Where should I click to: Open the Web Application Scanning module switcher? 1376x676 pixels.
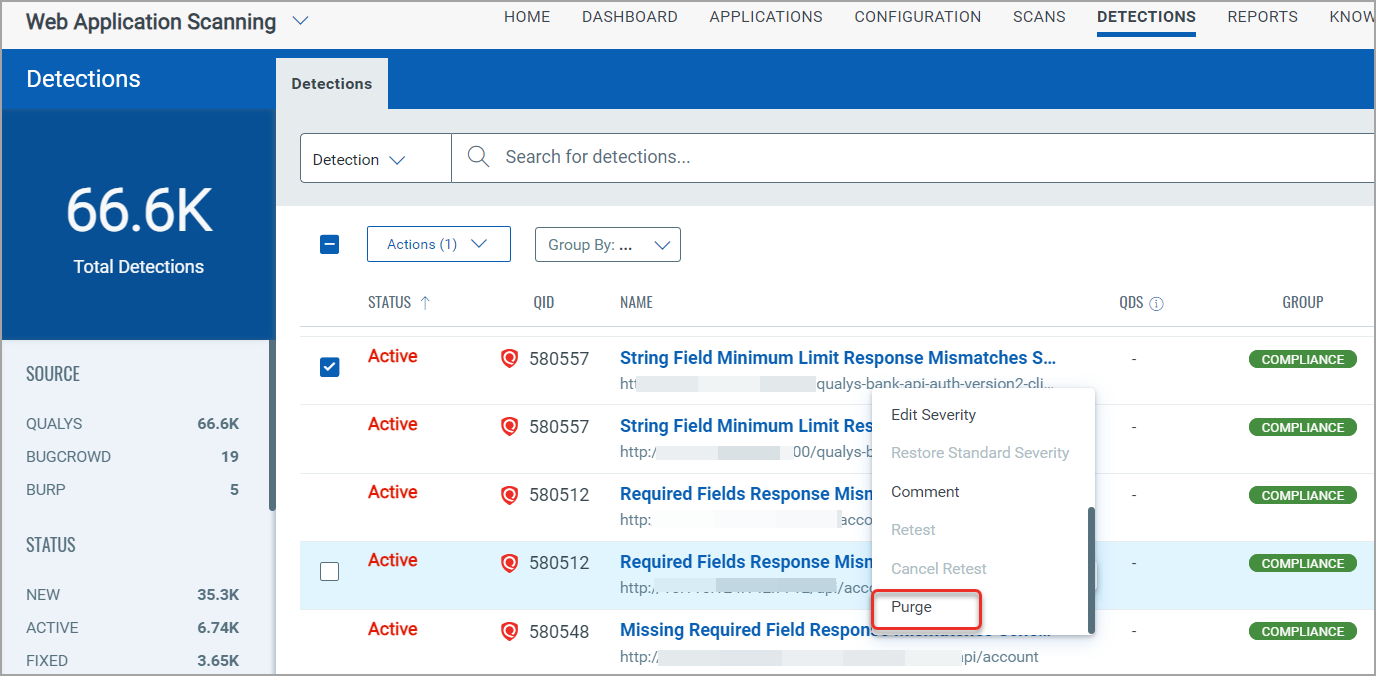[x=299, y=19]
